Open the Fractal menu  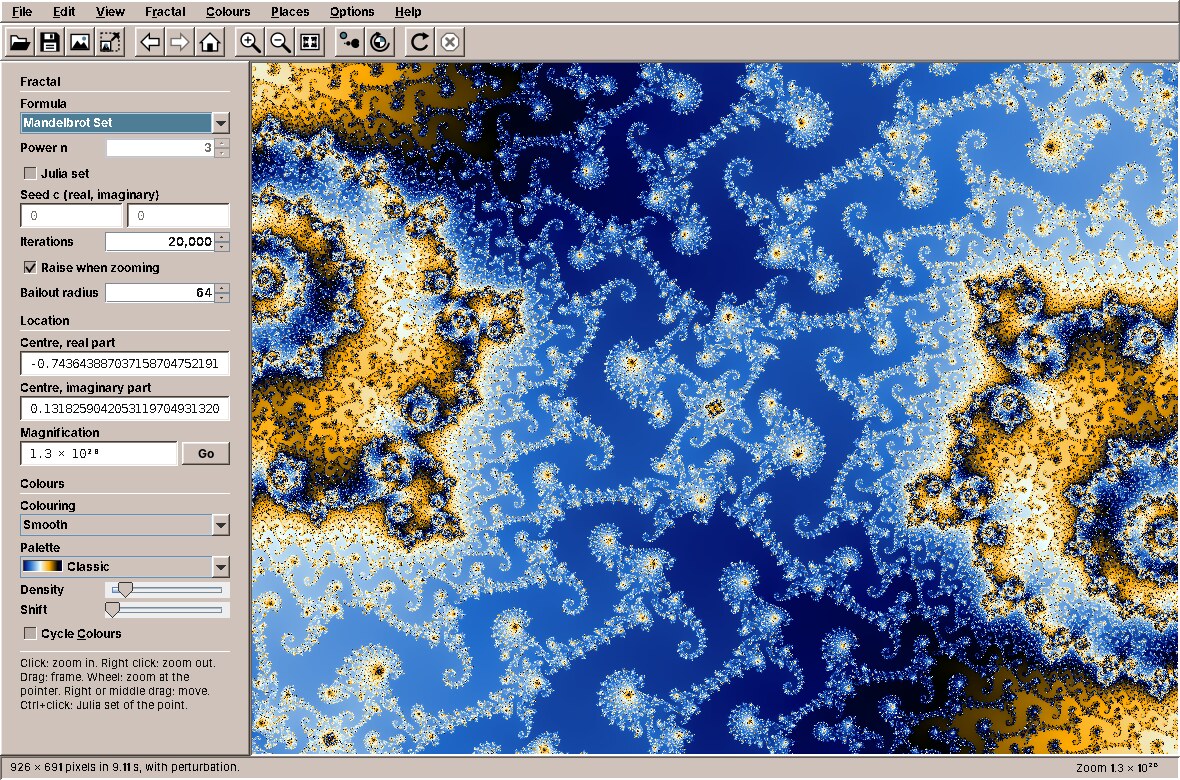pyautogui.click(x=165, y=11)
